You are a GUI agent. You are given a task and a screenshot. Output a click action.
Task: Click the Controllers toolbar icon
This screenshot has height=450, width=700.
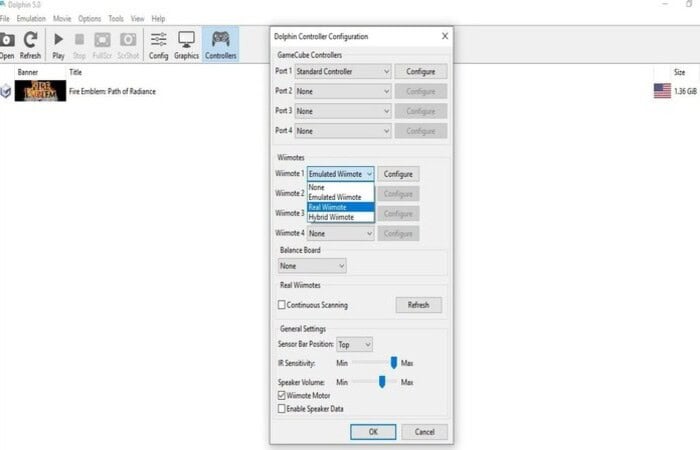coord(221,45)
